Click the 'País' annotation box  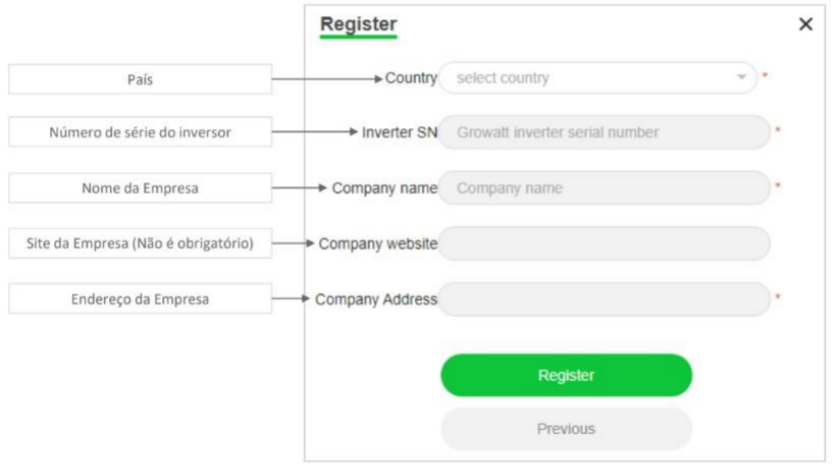point(140,79)
